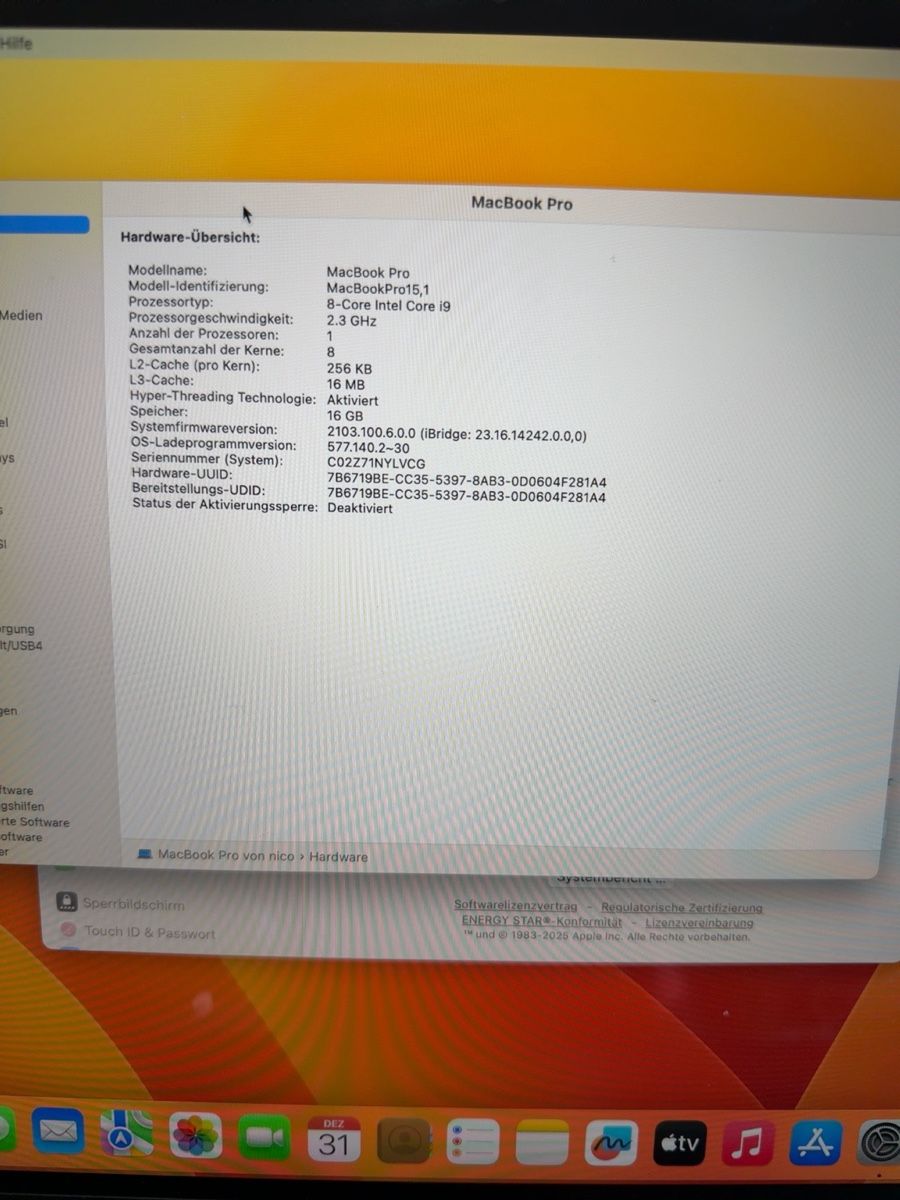
Task: Click L3 cache value '16 MB'
Action: pyautogui.click(x=346, y=384)
